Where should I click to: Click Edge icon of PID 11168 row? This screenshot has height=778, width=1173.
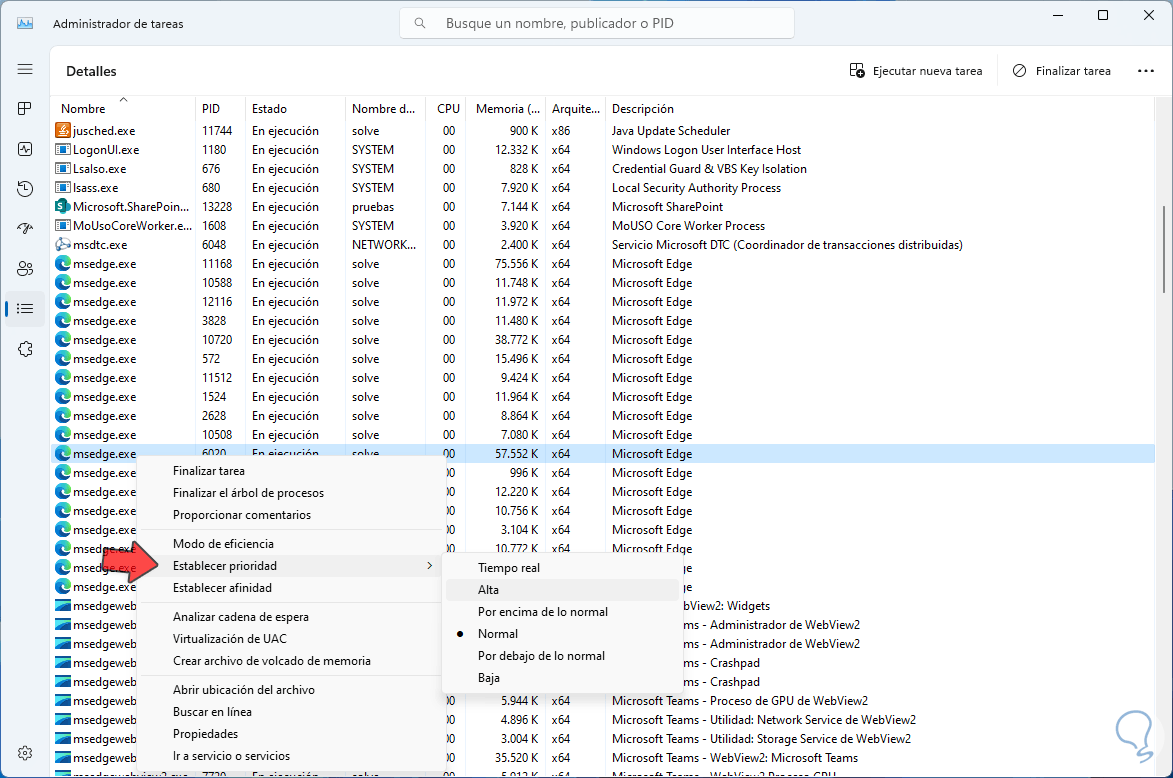coord(63,263)
